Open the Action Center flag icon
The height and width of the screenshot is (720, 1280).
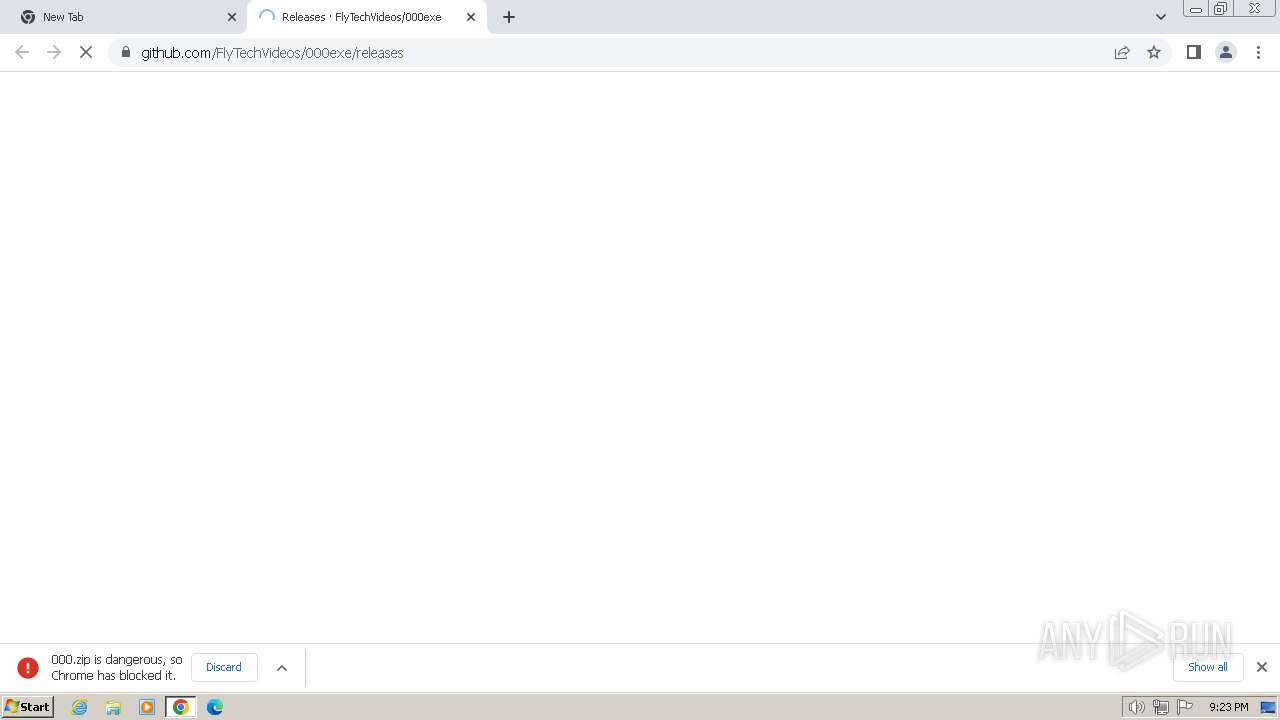1185,707
